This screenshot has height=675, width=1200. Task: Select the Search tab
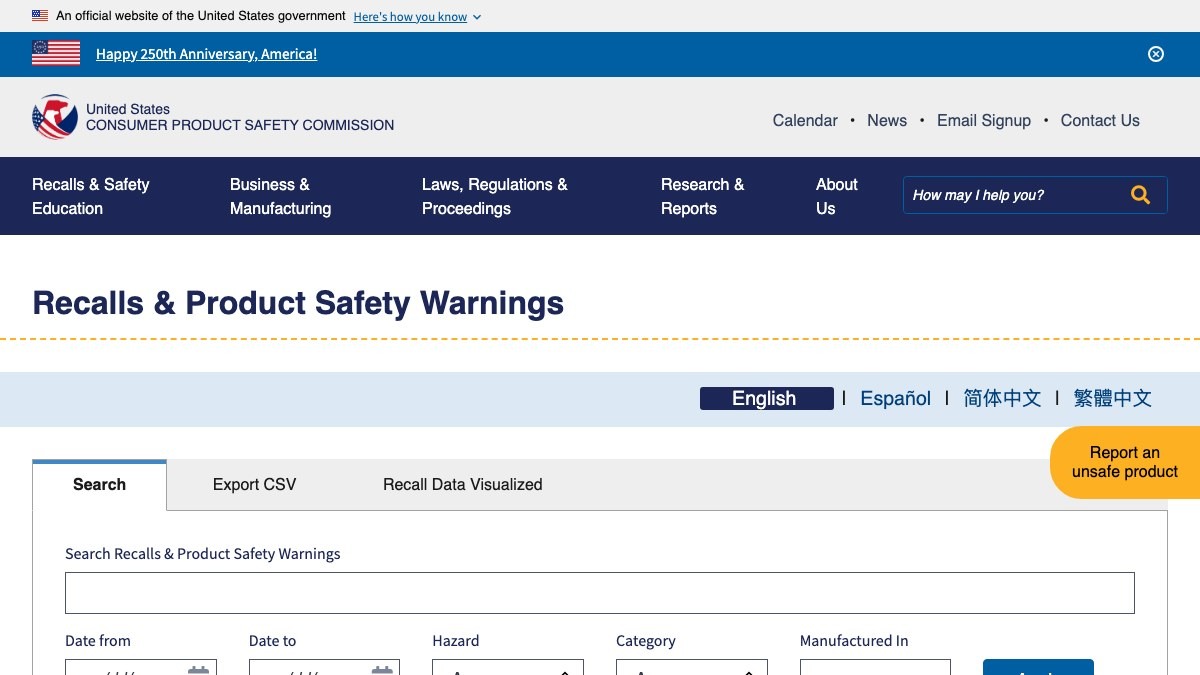click(99, 485)
